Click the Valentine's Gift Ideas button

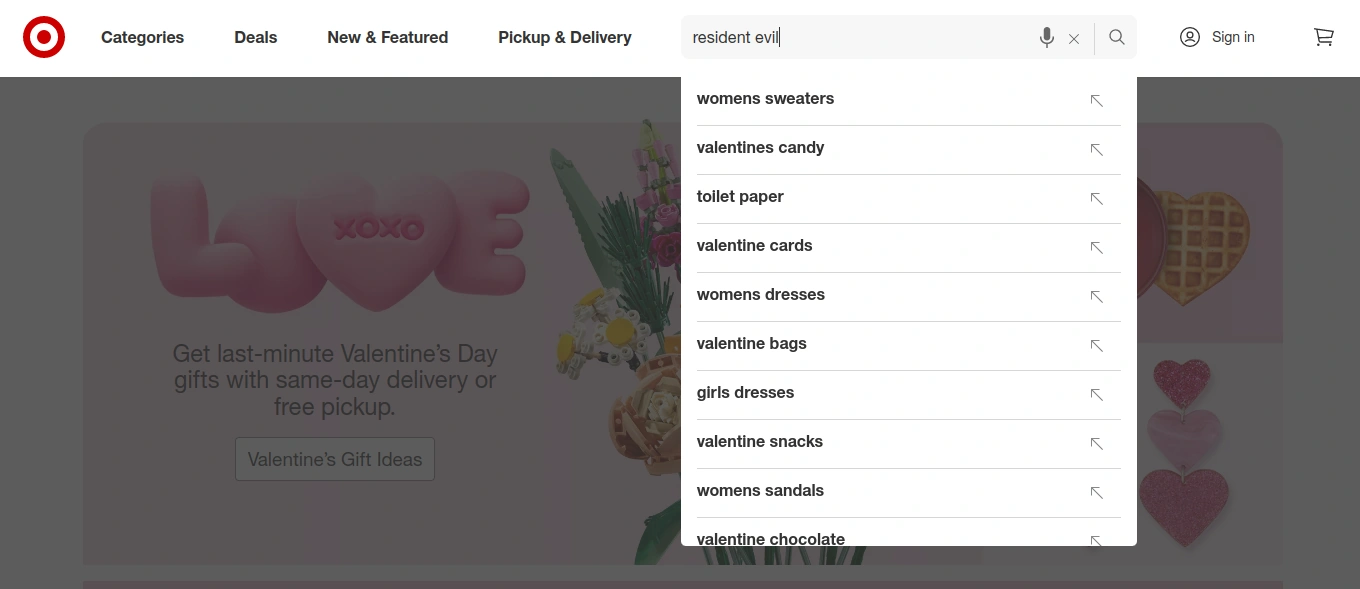click(x=334, y=458)
